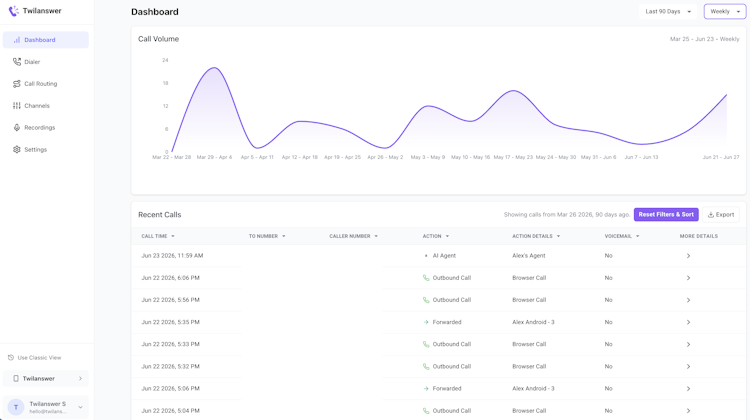Click the Export button
750x420 pixels.
(x=721, y=215)
